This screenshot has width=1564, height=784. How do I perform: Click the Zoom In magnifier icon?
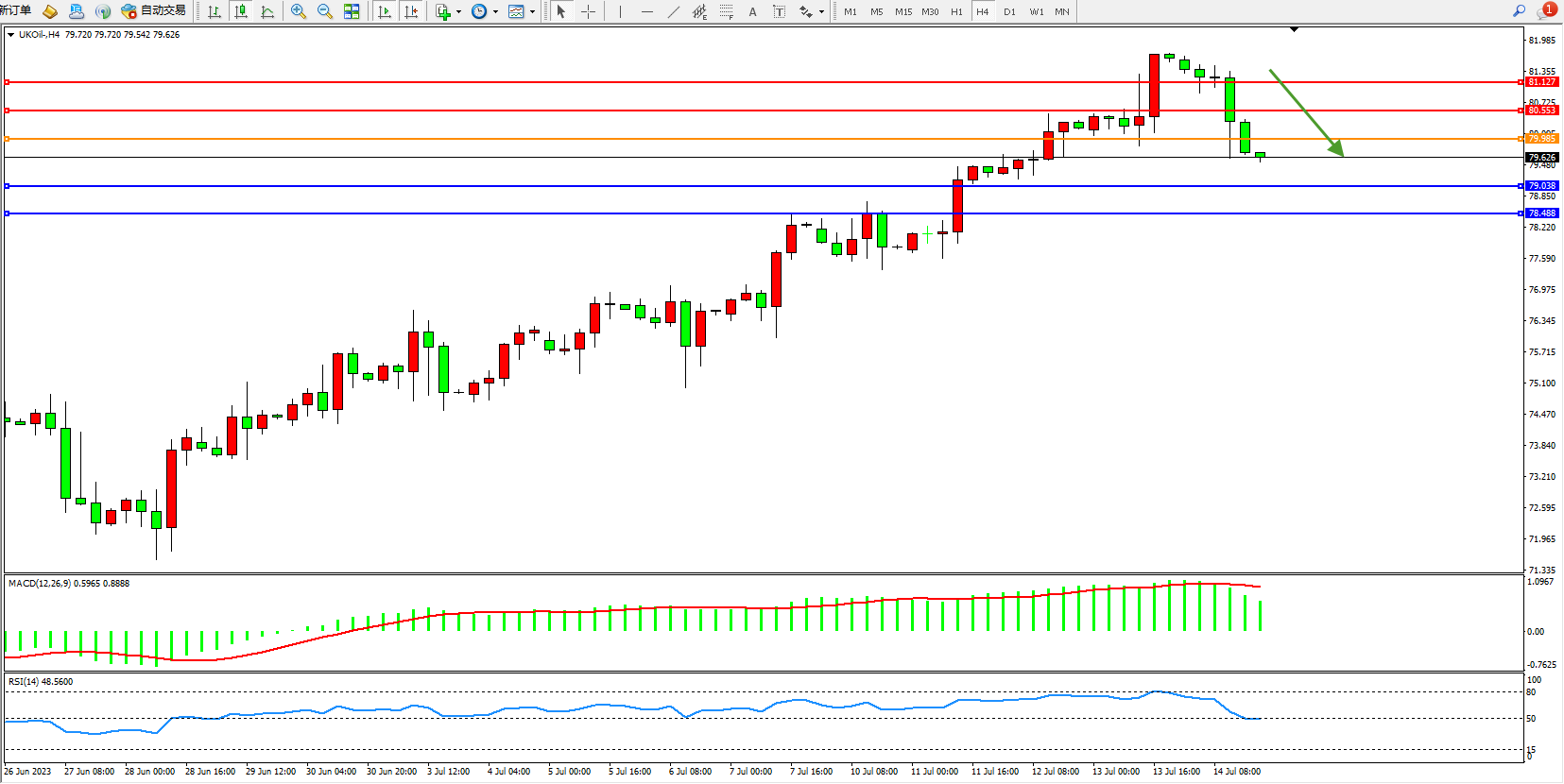pyautogui.click(x=299, y=11)
